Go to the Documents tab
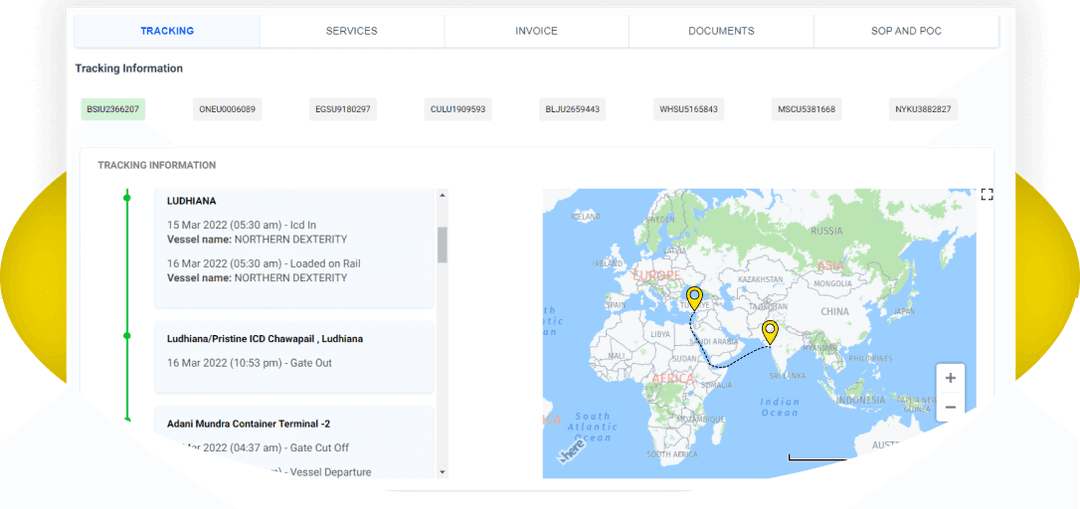This screenshot has height=509, width=1080. (x=721, y=31)
